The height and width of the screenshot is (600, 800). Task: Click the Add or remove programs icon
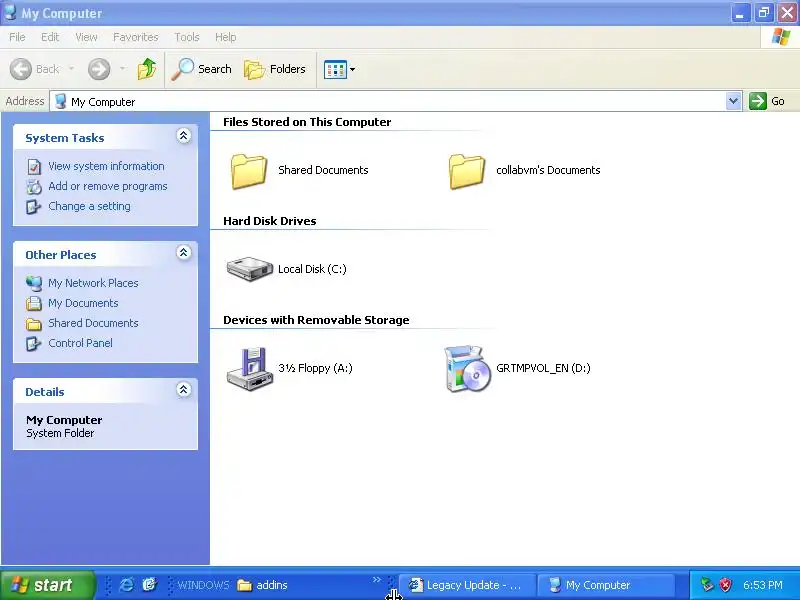click(34, 187)
